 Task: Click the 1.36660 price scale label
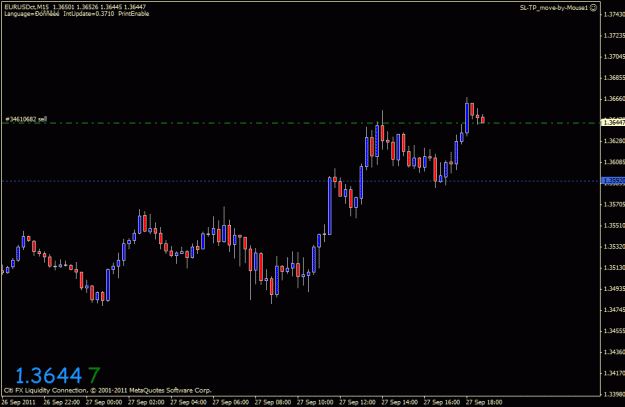[614, 98]
